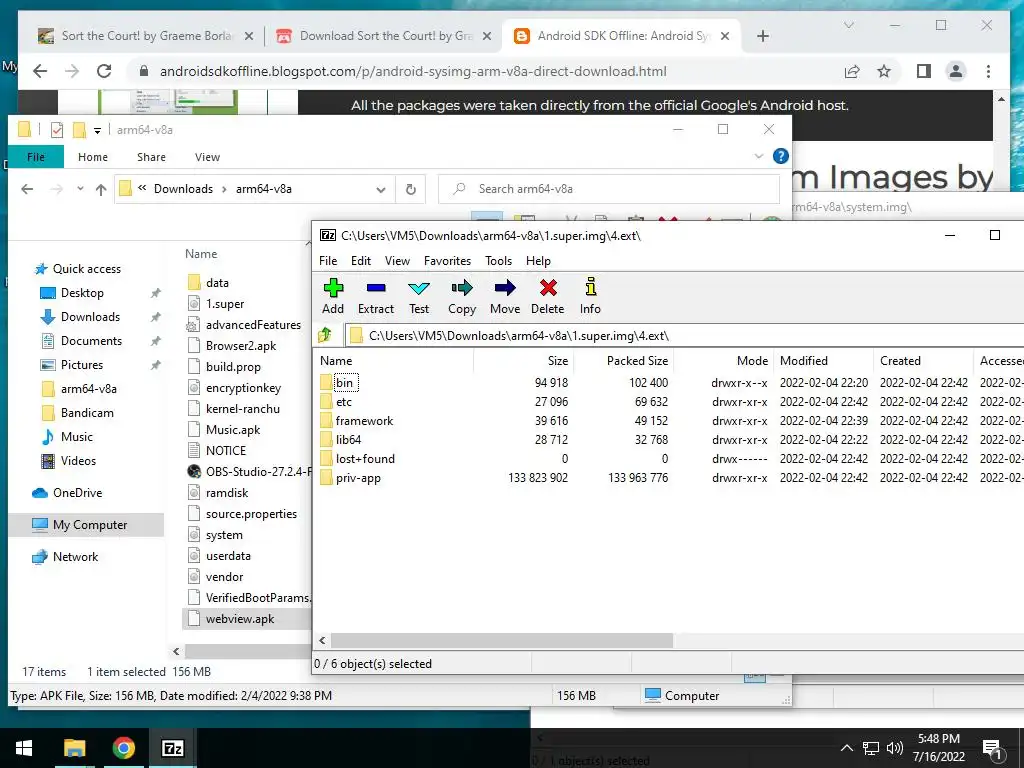
Task: Refresh the arm64-v8a folder view
Action: [x=411, y=189]
